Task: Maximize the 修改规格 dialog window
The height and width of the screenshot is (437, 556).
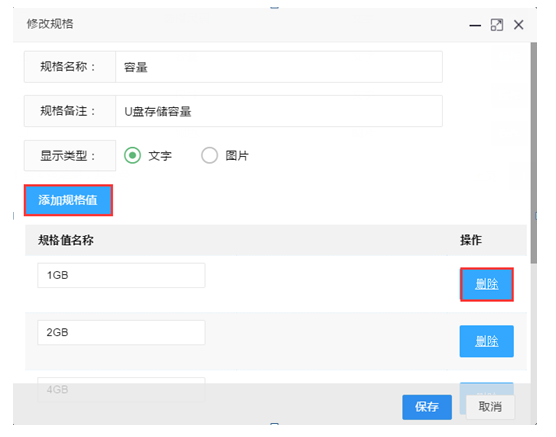Action: click(497, 25)
